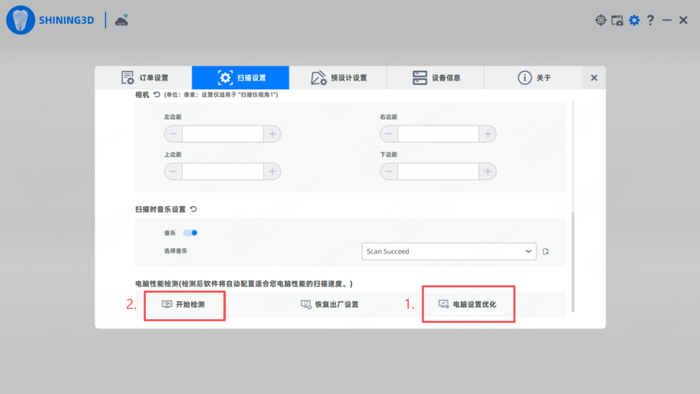Click the 左边距 value field
This screenshot has height=394, width=700.
(223, 134)
